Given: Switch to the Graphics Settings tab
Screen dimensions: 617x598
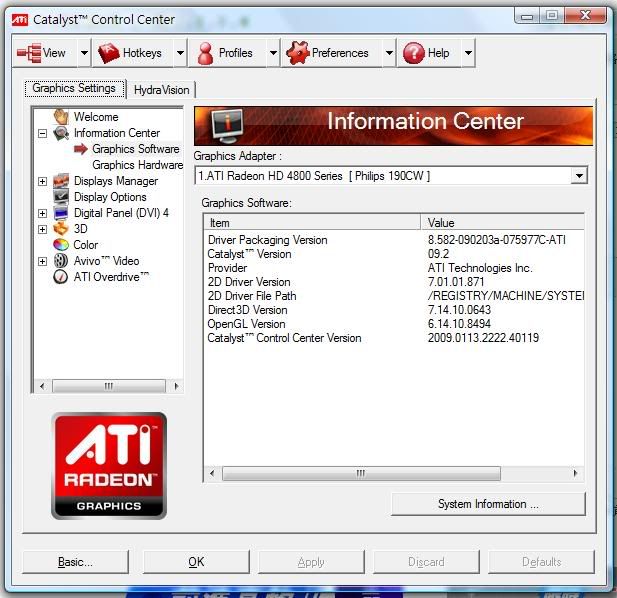Looking at the screenshot, I should click(x=75, y=89).
